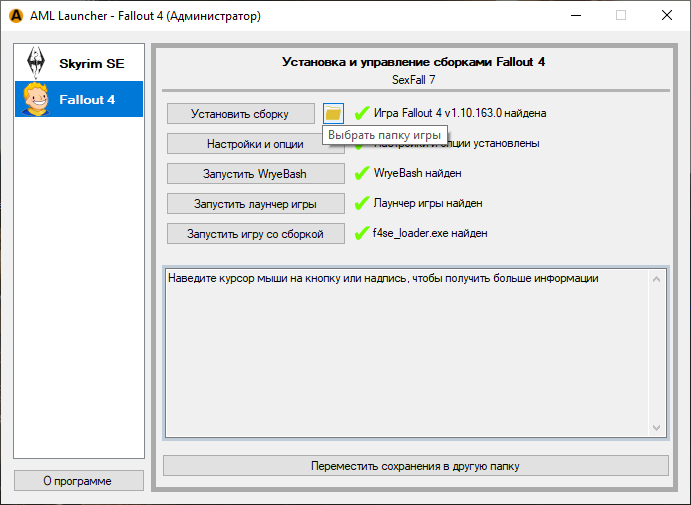Launch WryeBash with Запустить WryeBash
Screen dimensions: 691x505
(255, 174)
